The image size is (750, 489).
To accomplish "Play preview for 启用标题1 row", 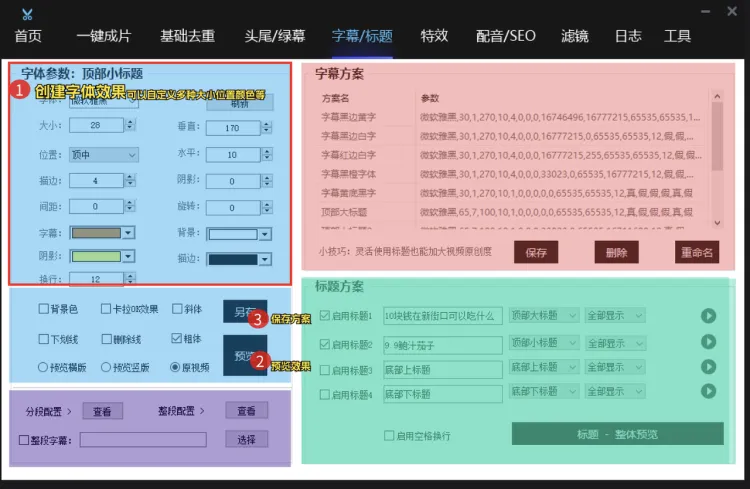I will point(708,316).
